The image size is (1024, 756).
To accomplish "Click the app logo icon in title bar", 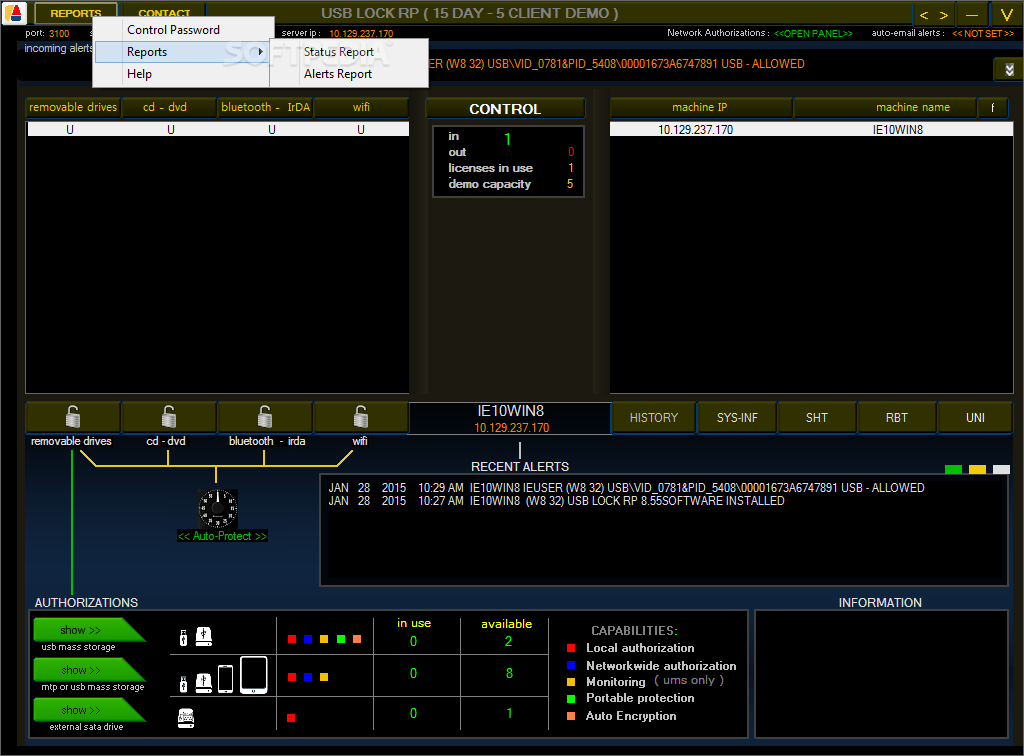I will (x=14, y=12).
